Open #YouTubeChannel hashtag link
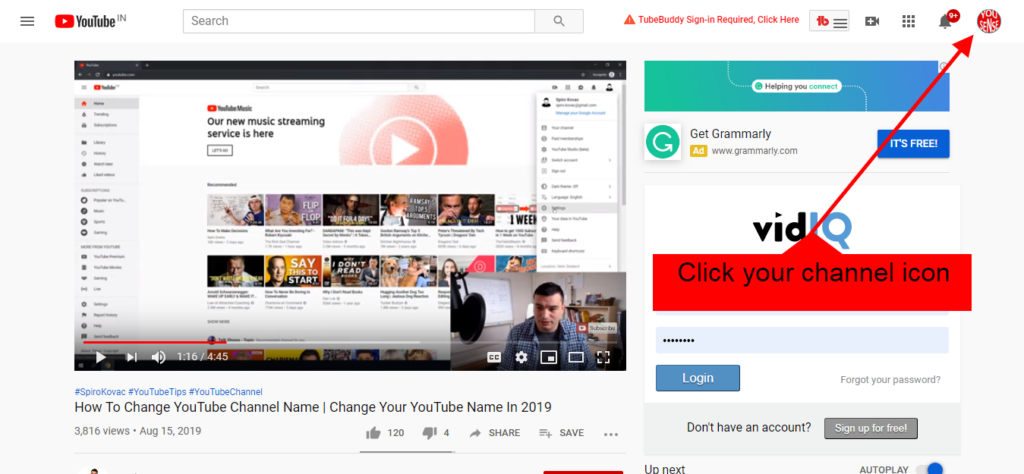 click(x=226, y=392)
